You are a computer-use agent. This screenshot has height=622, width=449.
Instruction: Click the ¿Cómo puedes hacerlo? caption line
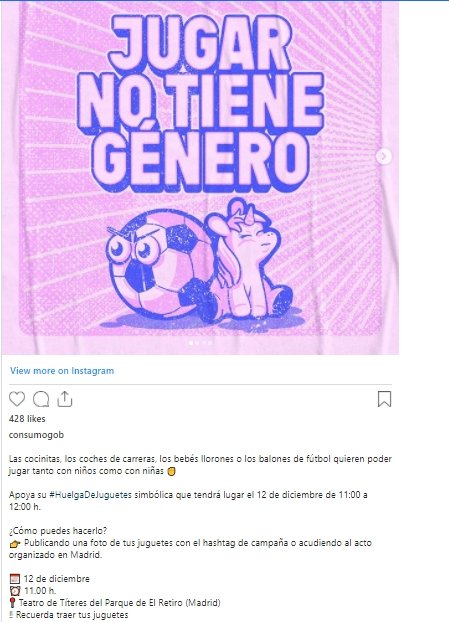tap(58, 531)
